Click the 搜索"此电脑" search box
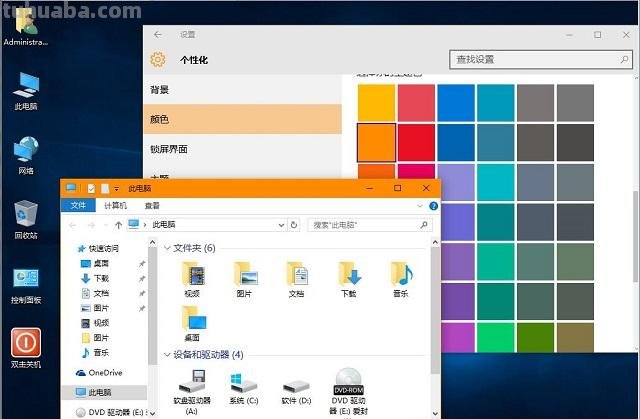 coord(370,225)
